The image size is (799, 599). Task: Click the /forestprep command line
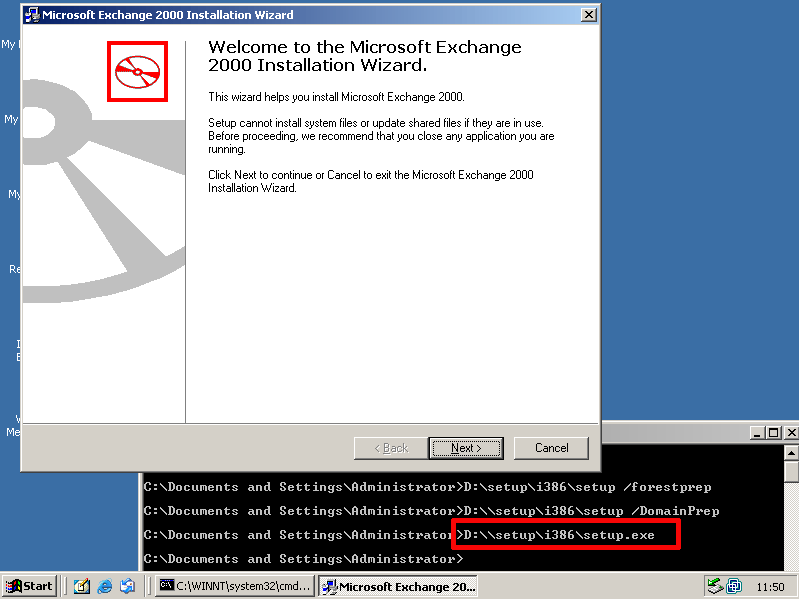tap(427, 487)
